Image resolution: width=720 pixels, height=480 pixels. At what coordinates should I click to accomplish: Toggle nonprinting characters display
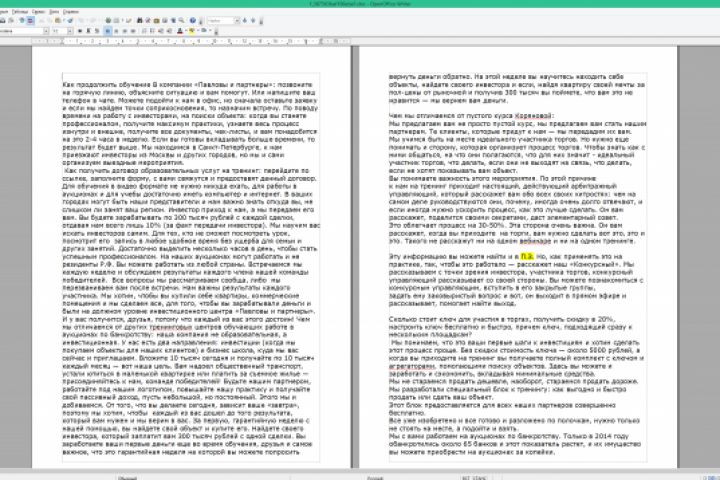[173, 21]
